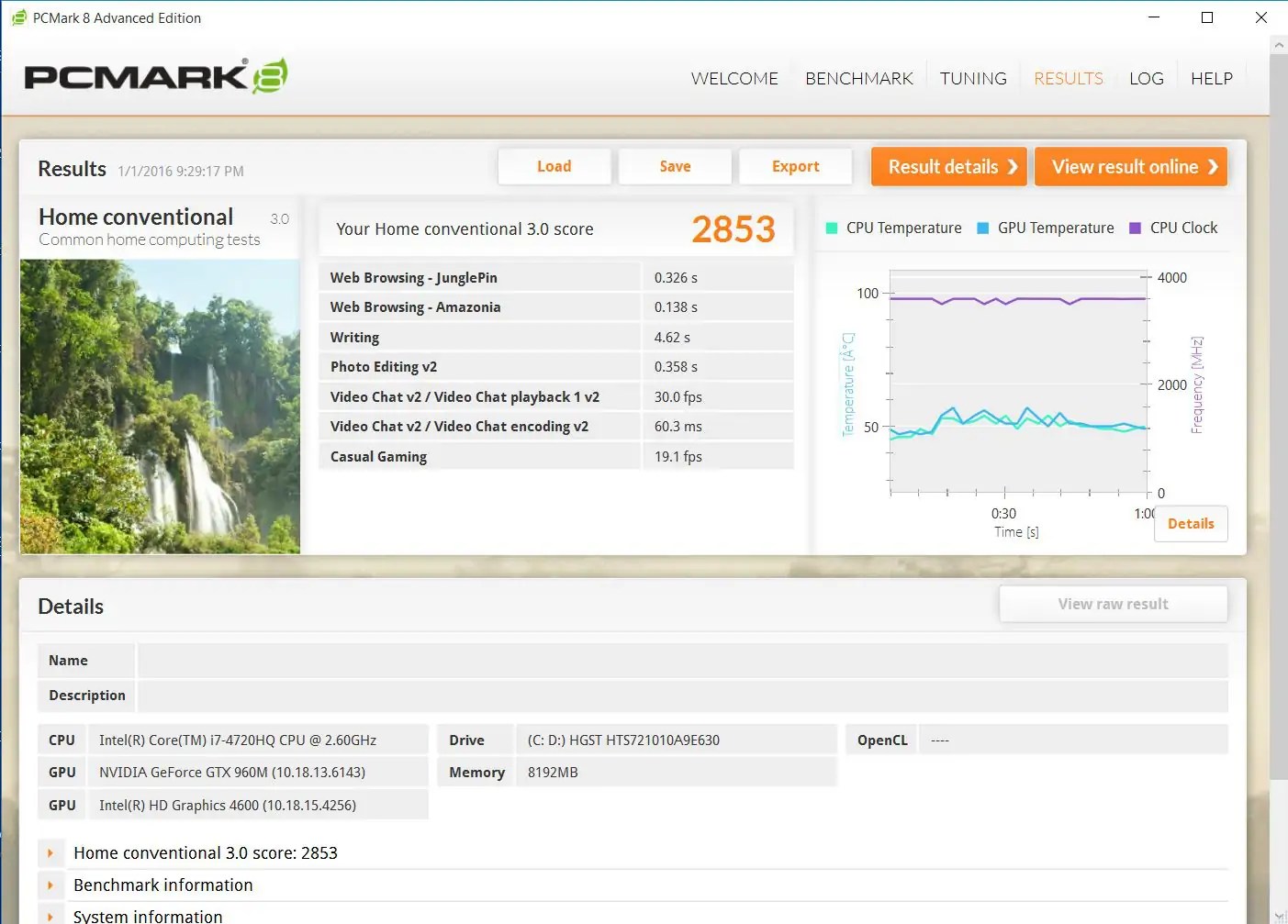Switch to the BENCHMARK tab
1288x924 pixels.
(859, 79)
